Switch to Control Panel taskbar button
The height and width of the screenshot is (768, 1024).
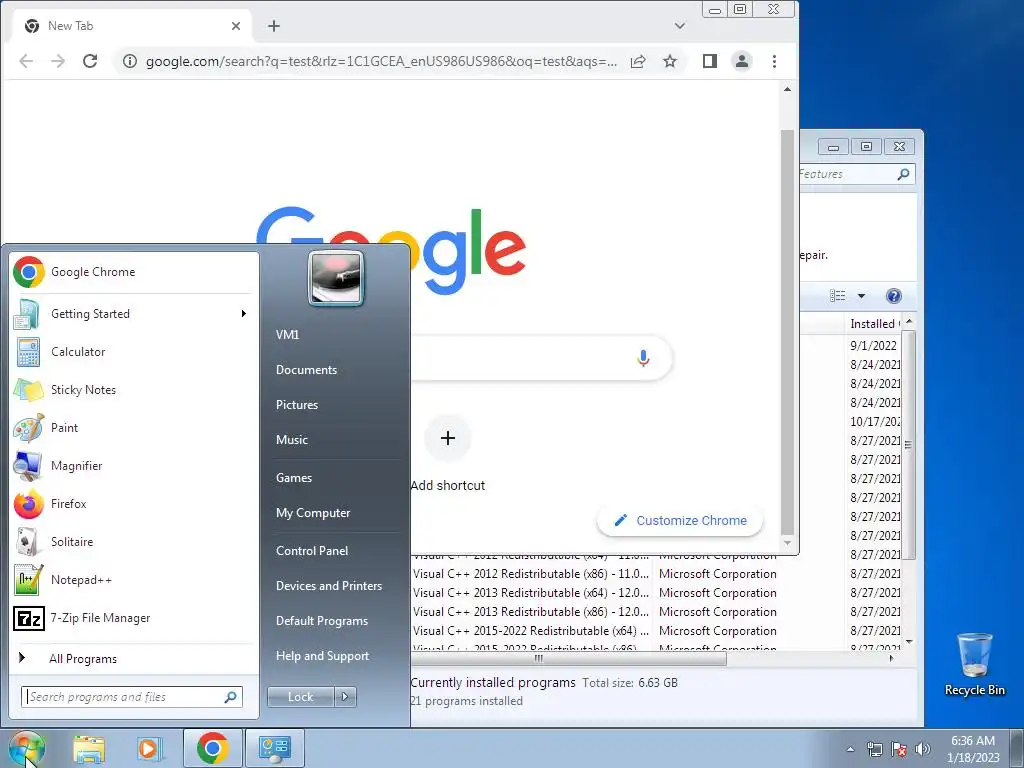coord(275,748)
